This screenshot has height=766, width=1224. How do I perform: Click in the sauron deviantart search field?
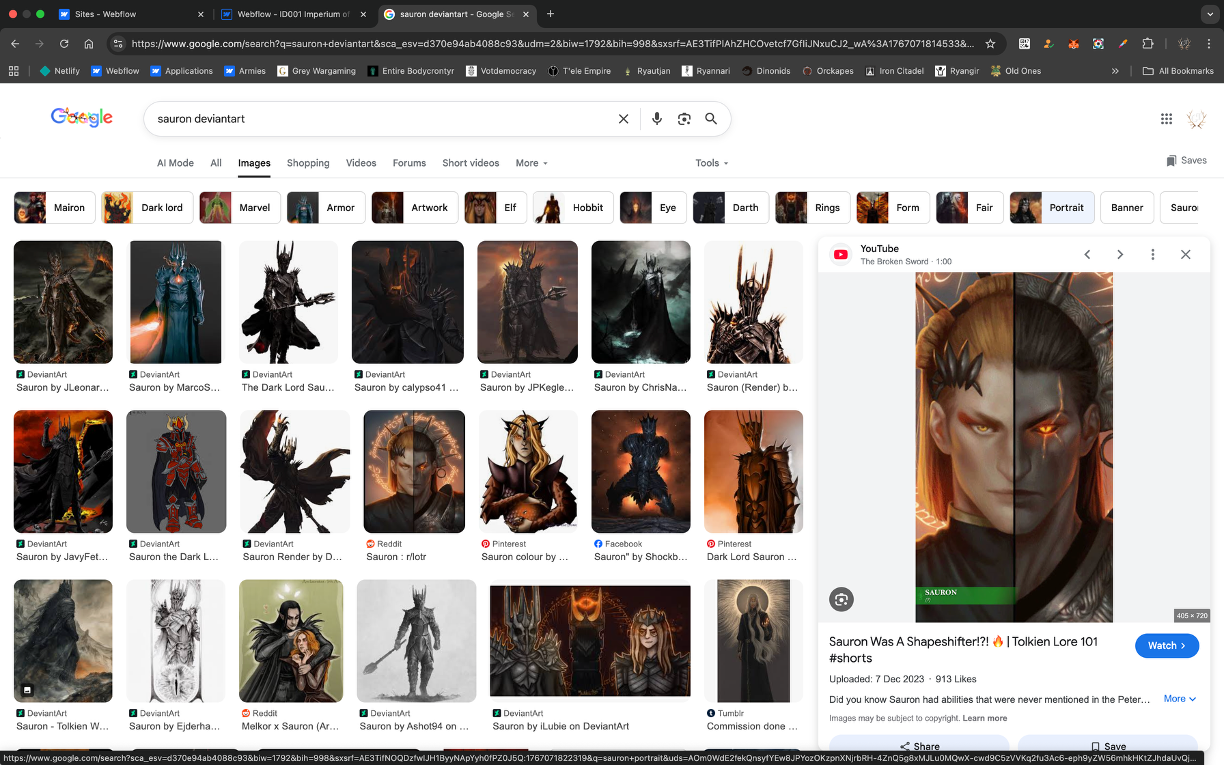click(380, 118)
